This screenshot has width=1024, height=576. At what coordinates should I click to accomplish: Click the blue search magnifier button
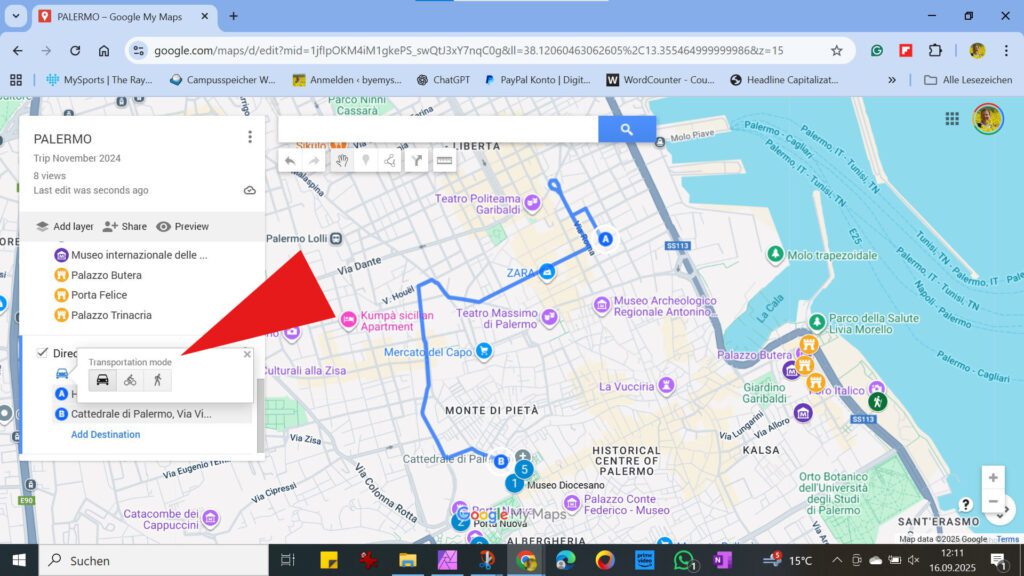(627, 129)
